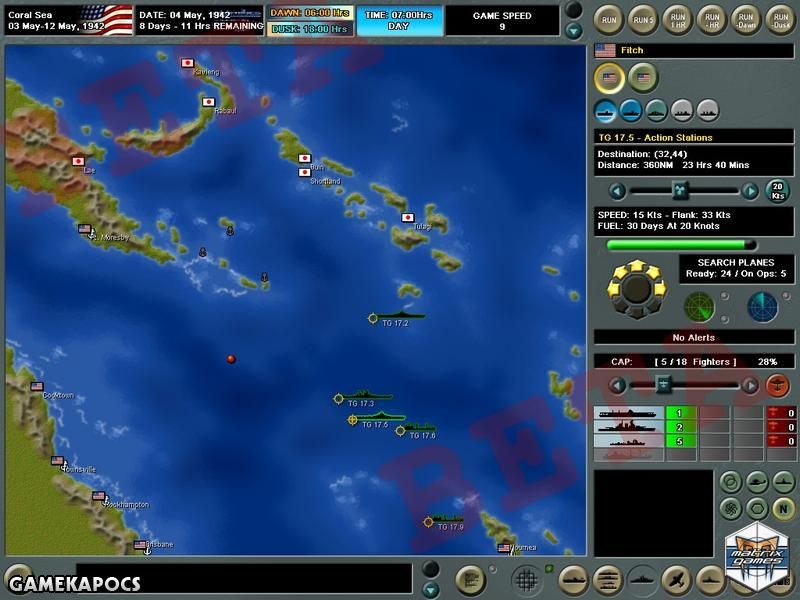Decrease task group speed with left arrow
Image resolution: width=800 pixels, height=600 pixels.
(617, 191)
